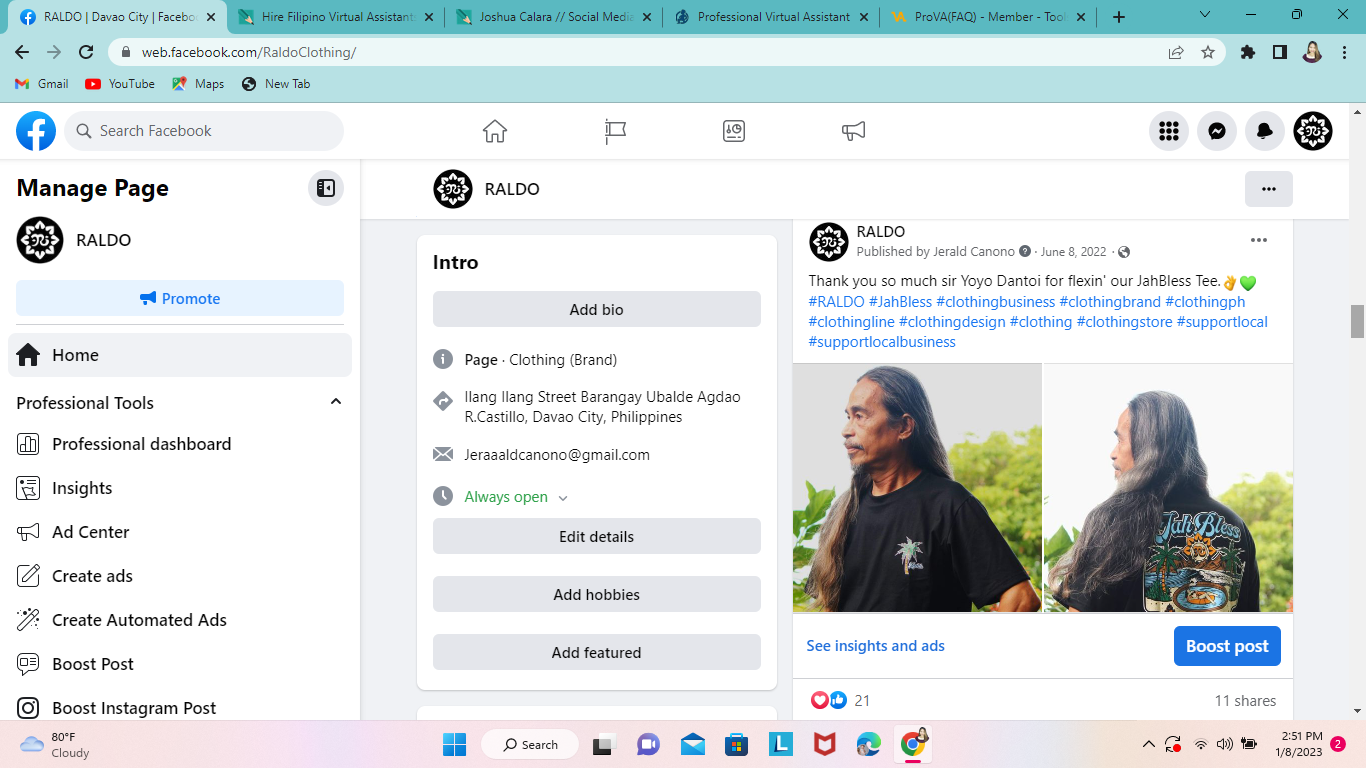This screenshot has width=1366, height=768.
Task: Click the 11 shares link
Action: point(1245,701)
